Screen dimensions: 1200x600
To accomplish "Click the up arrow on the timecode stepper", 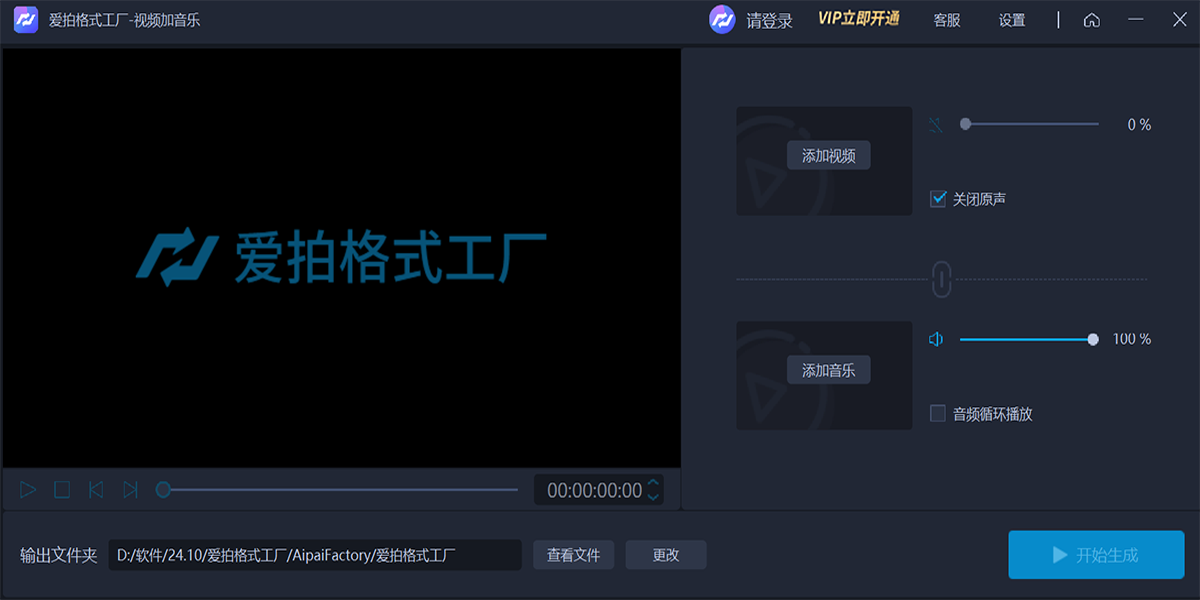I will coord(651,484).
